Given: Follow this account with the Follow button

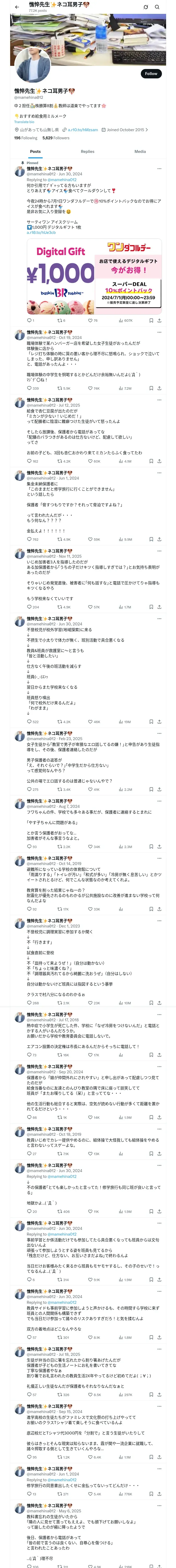Looking at the screenshot, I should [150, 74].
